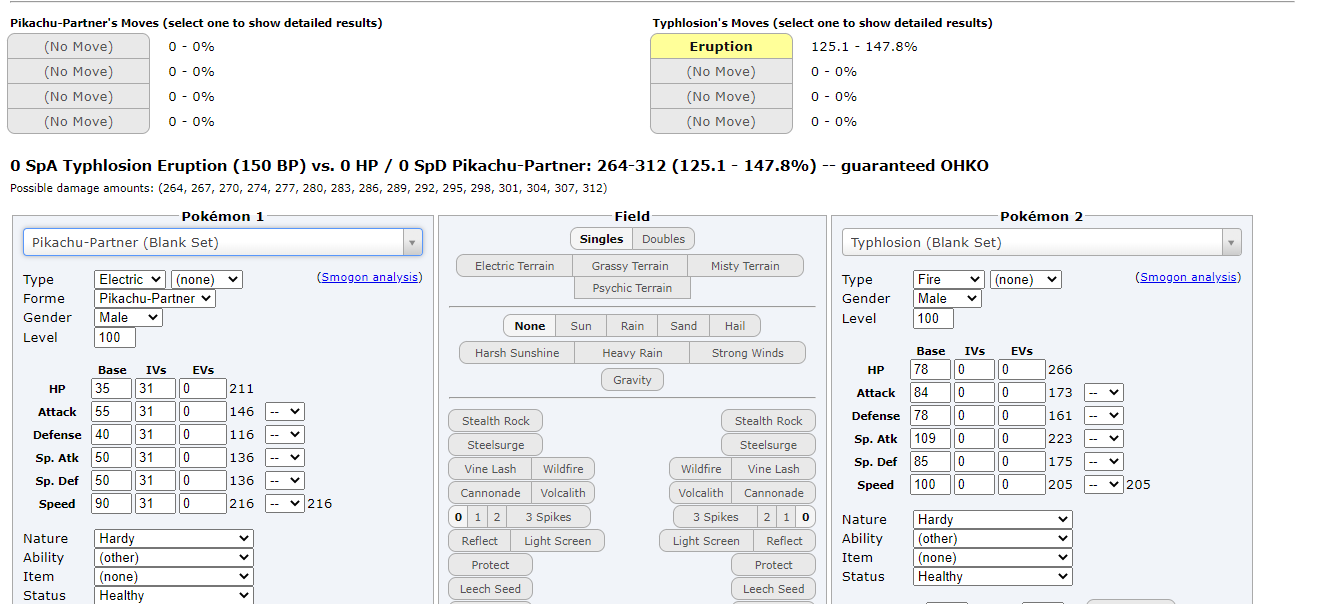The height and width of the screenshot is (604, 1320).
Task: Select Singles battle format
Action: click(602, 239)
